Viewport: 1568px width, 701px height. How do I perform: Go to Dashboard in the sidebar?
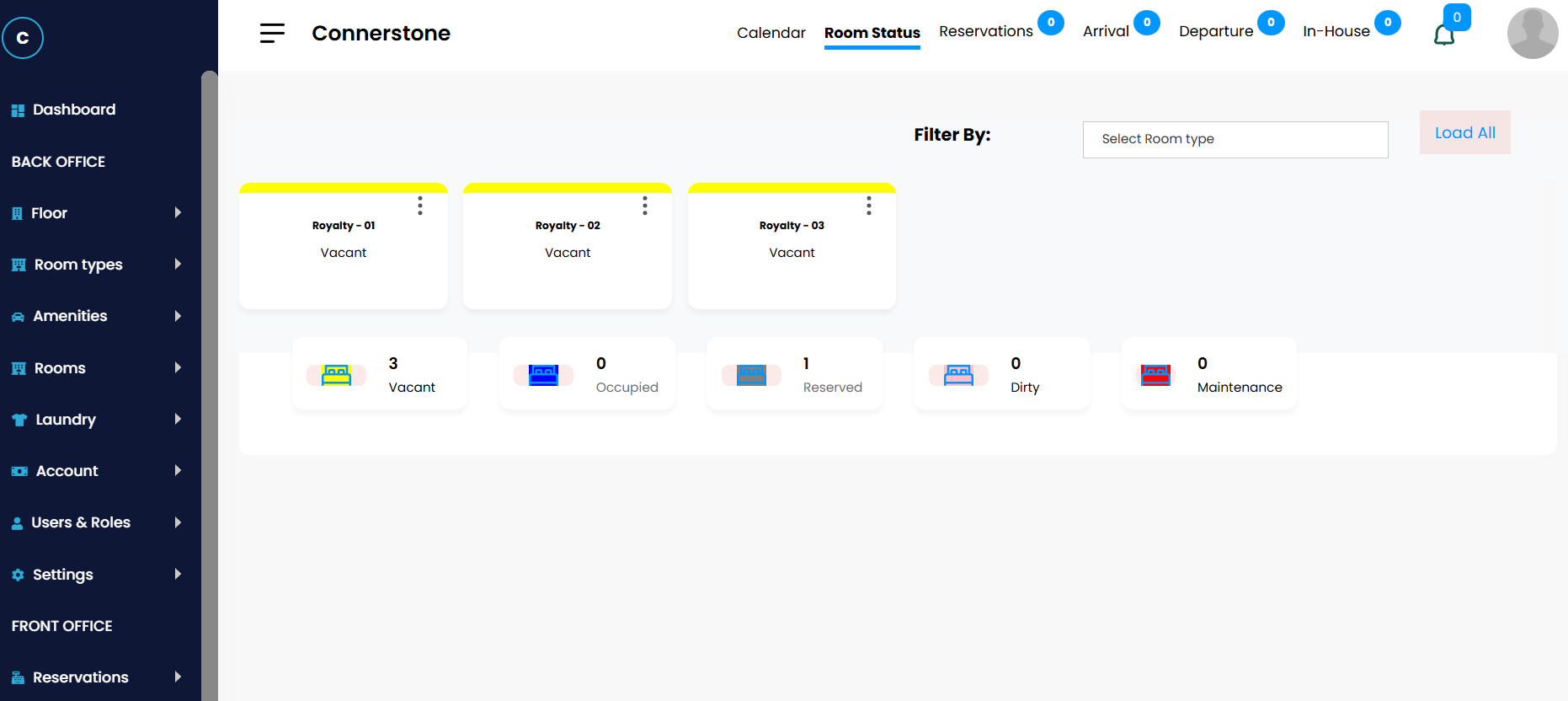[74, 110]
